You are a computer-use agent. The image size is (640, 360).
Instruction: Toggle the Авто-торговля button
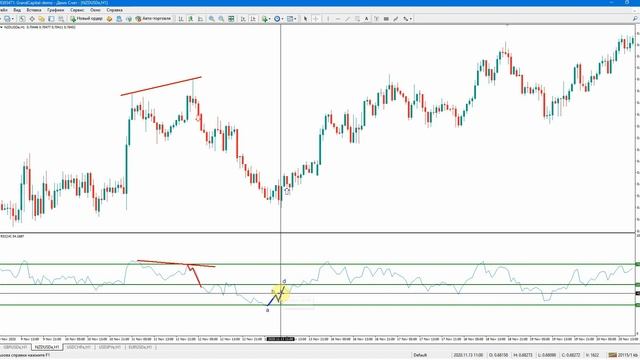[x=153, y=19]
